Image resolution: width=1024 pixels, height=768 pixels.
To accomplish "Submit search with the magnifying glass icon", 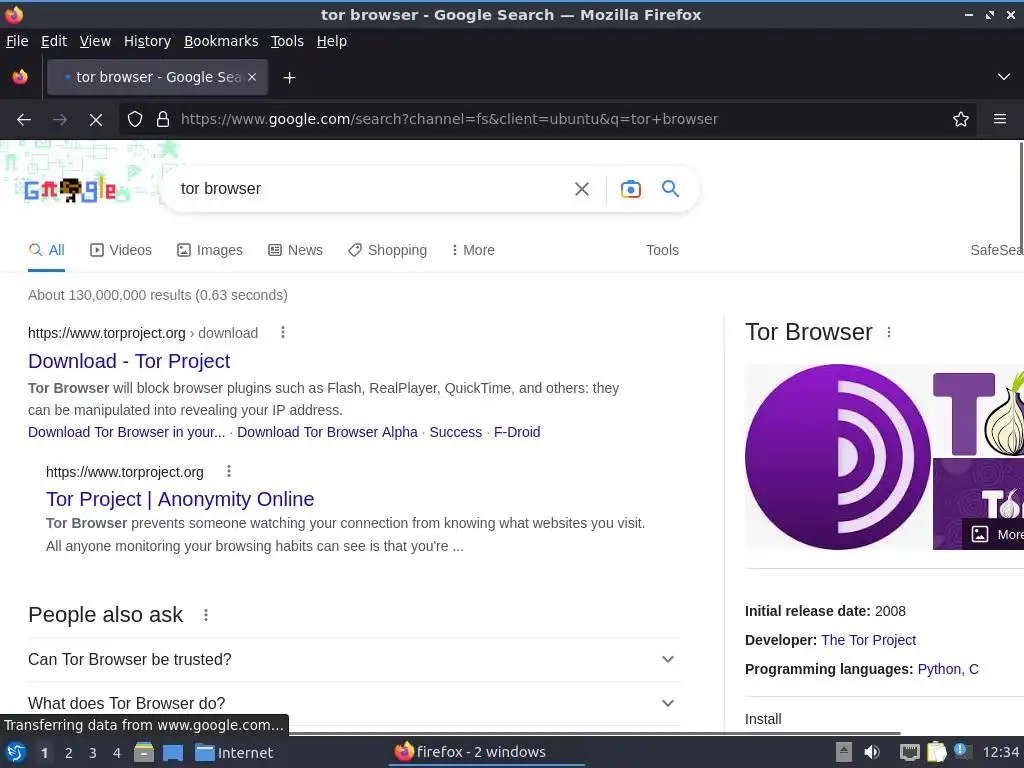I will pyautogui.click(x=670, y=189).
